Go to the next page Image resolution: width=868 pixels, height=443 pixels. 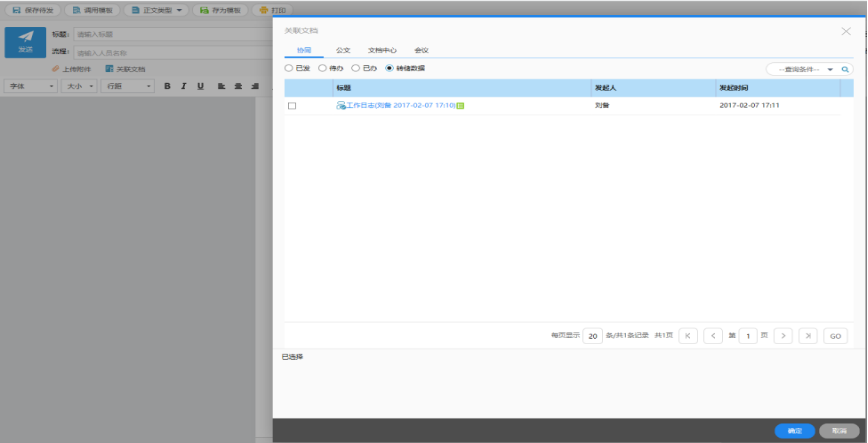tap(784, 336)
